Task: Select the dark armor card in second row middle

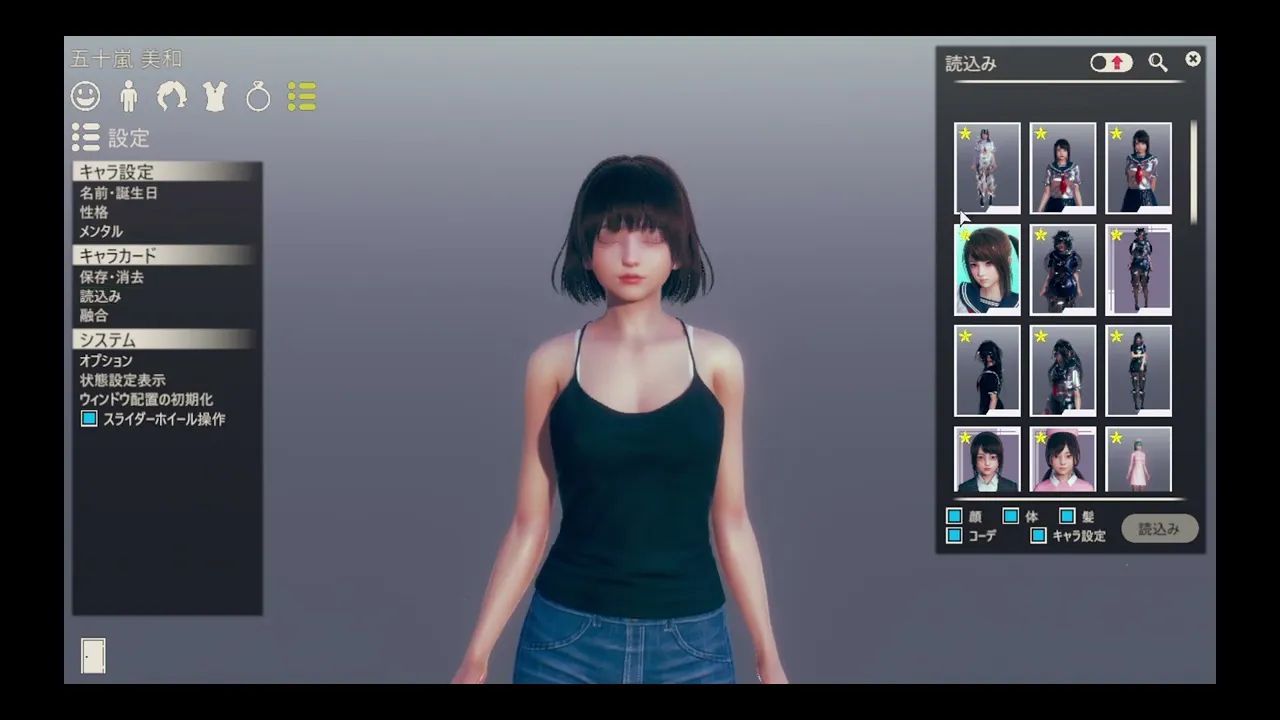Action: (1063, 270)
